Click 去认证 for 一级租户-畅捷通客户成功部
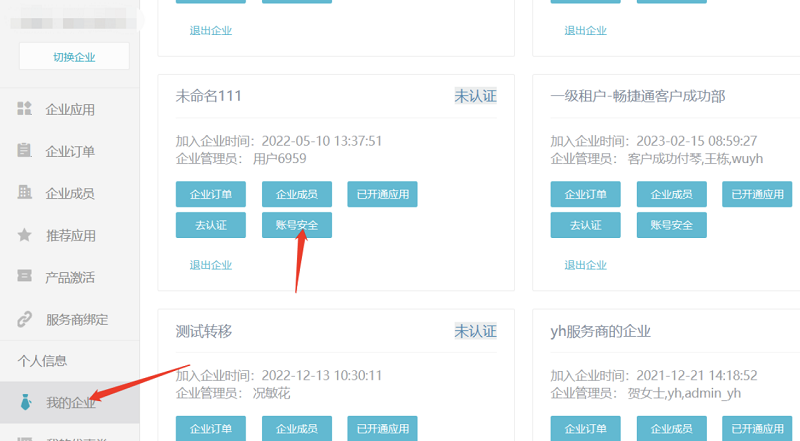Image resolution: width=800 pixels, height=441 pixels. pyautogui.click(x=586, y=225)
